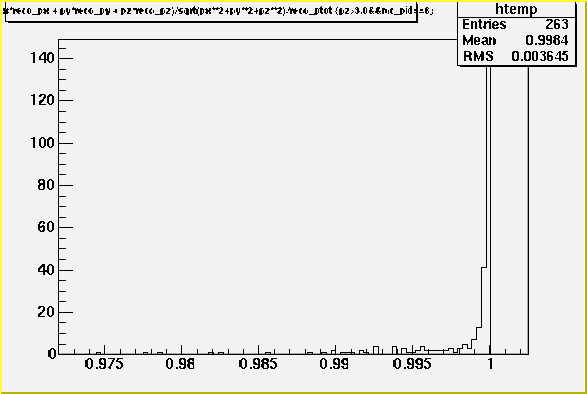The width and height of the screenshot is (587, 394).
Task: Click the histogram title box
Action: [211, 11]
